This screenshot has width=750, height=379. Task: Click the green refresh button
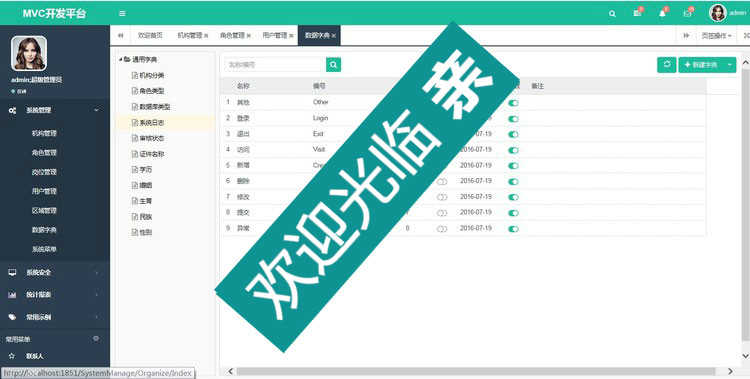click(667, 65)
